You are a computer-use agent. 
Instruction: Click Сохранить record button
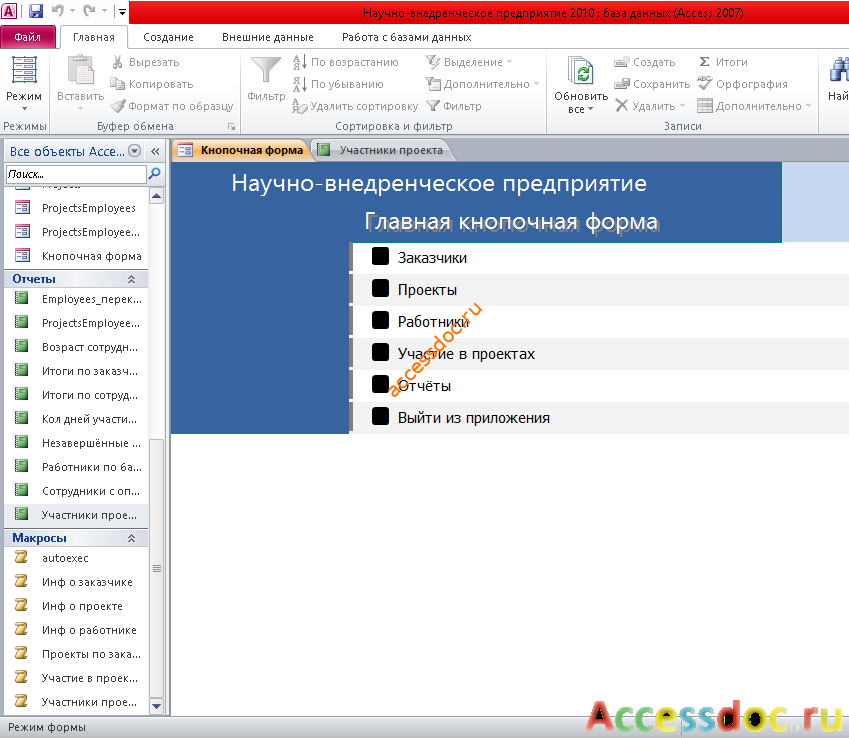tap(652, 84)
